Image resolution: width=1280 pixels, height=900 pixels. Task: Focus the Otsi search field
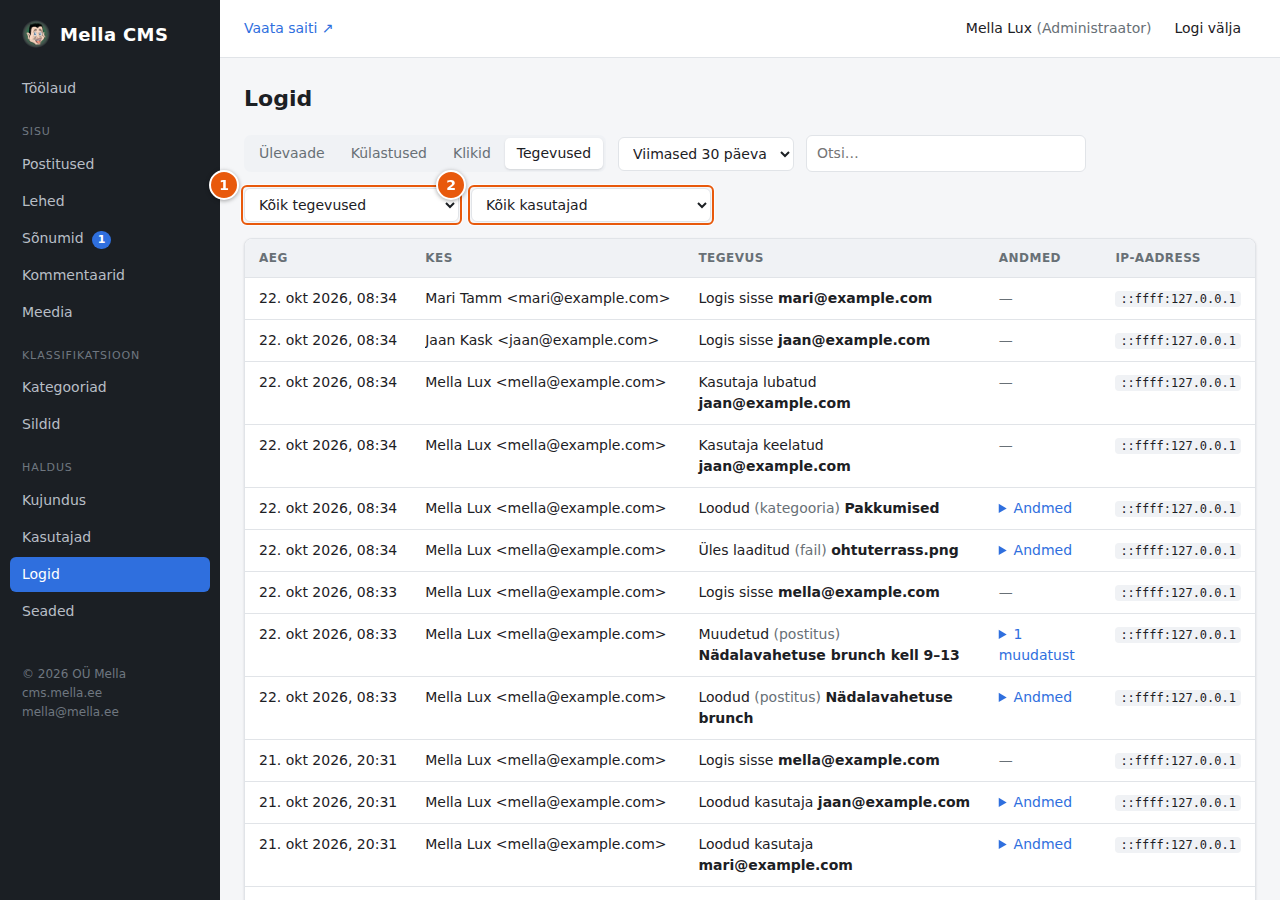(x=946, y=153)
